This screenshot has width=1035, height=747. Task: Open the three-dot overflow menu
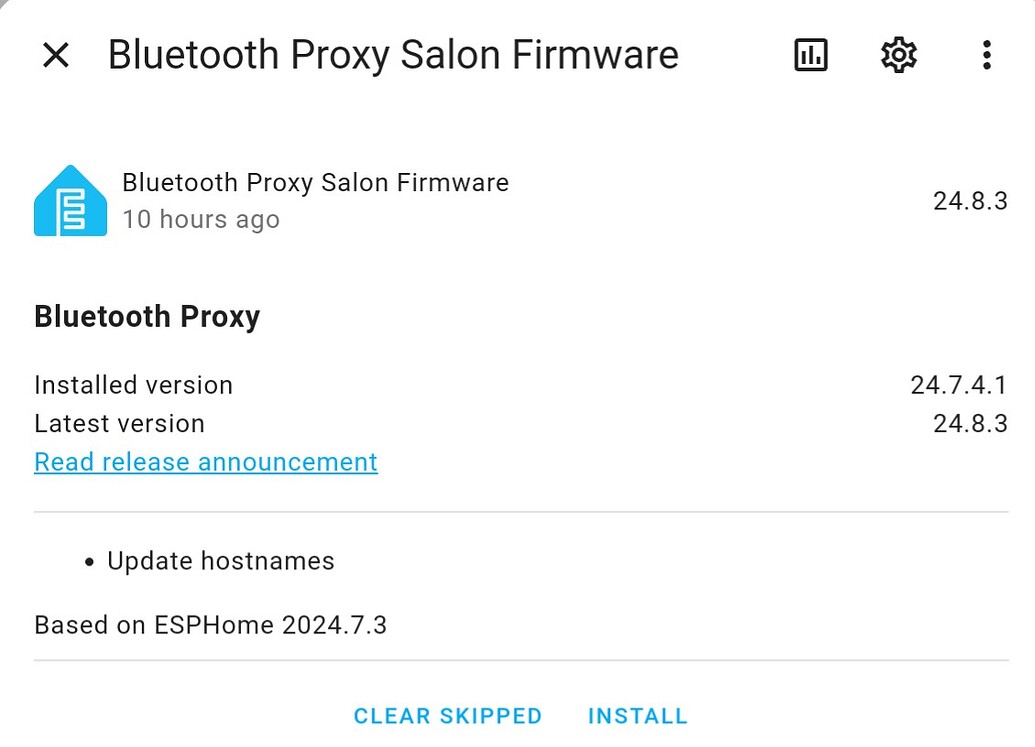click(986, 55)
